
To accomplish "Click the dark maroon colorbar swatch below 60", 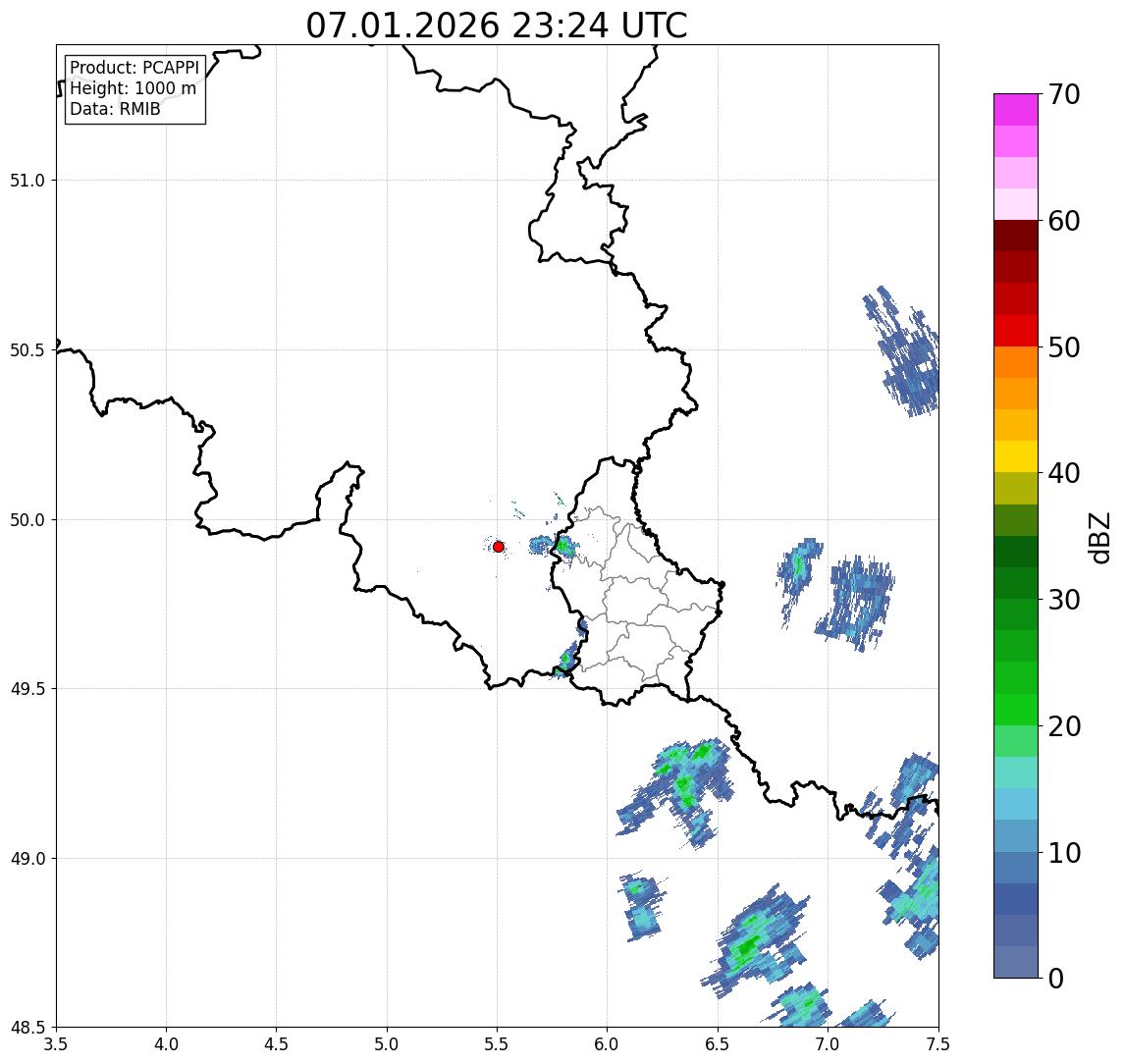I will (1016, 236).
